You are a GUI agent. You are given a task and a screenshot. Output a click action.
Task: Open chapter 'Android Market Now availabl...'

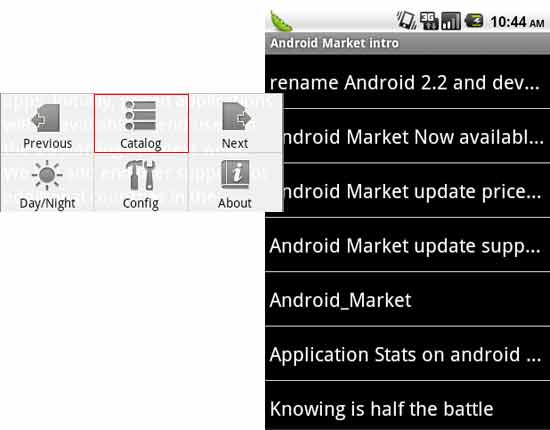coord(407,136)
